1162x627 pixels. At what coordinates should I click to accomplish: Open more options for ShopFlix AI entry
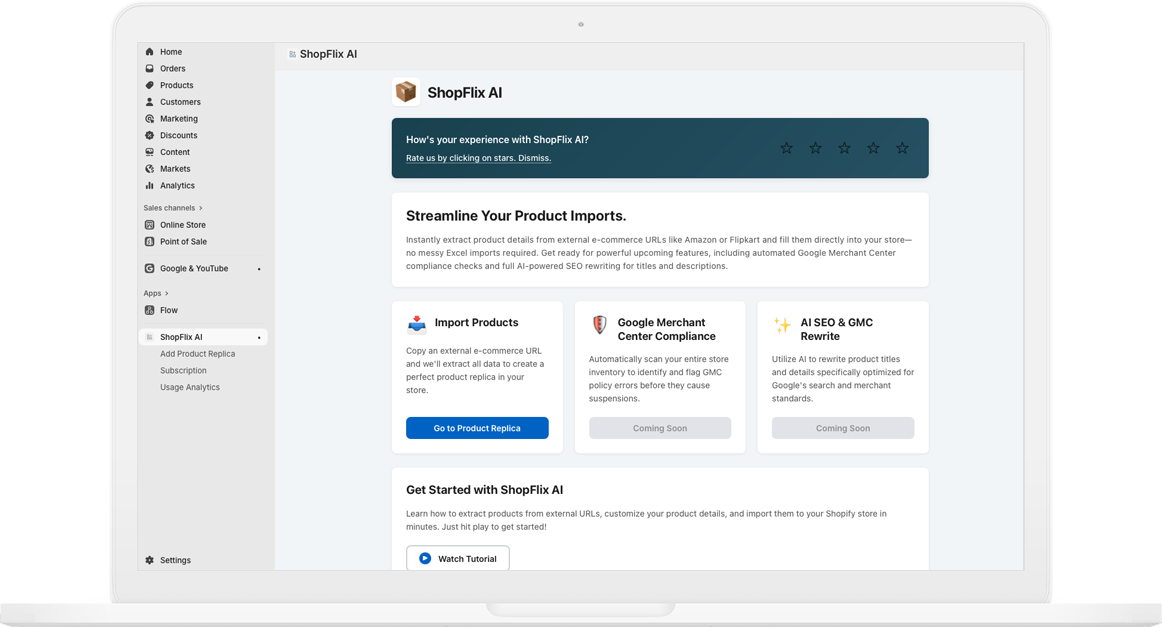(260, 336)
